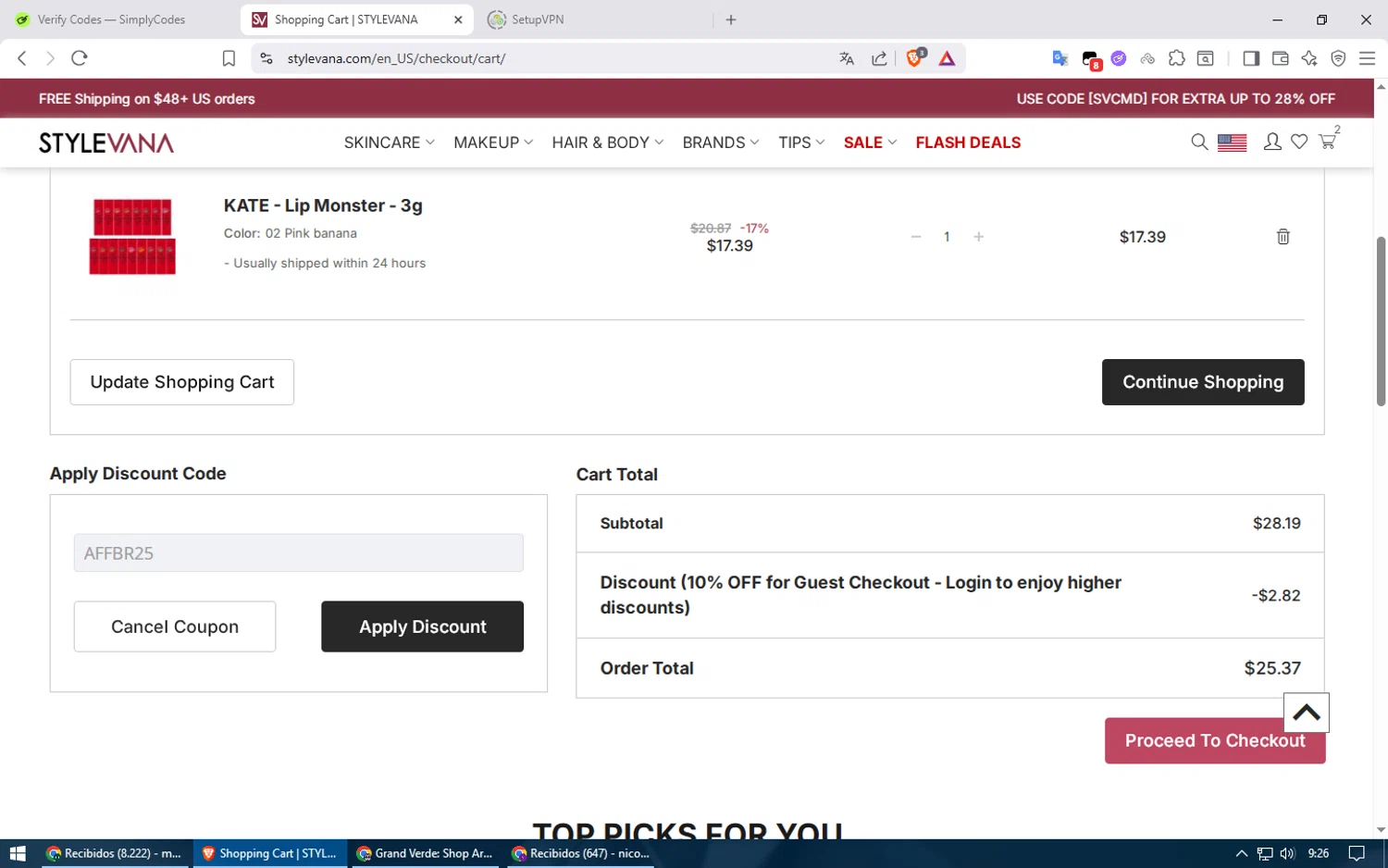The image size is (1388, 868).
Task: Focus the discount code field AFFBR25
Action: 299,552
